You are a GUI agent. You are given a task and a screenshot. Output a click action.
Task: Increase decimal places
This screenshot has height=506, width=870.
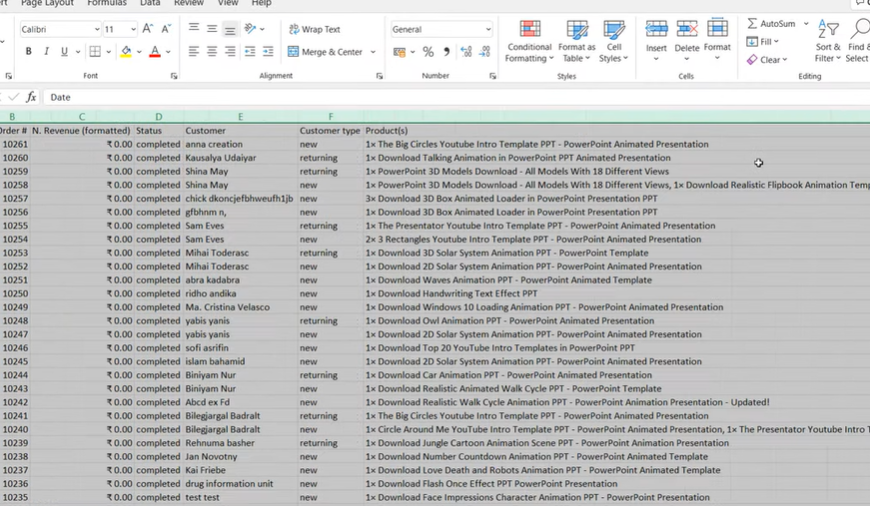(x=466, y=52)
